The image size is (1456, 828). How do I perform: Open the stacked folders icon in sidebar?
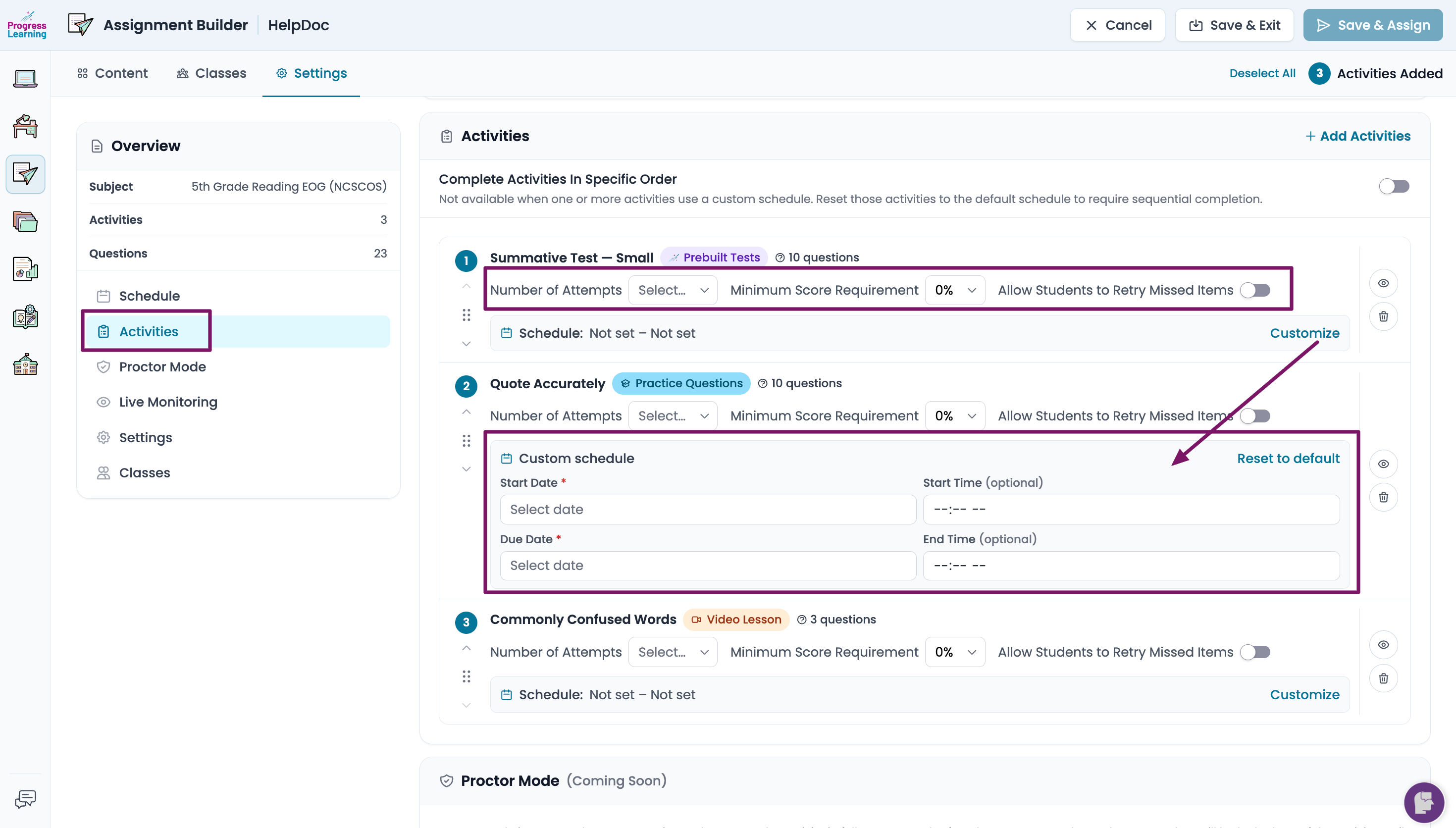[25, 221]
